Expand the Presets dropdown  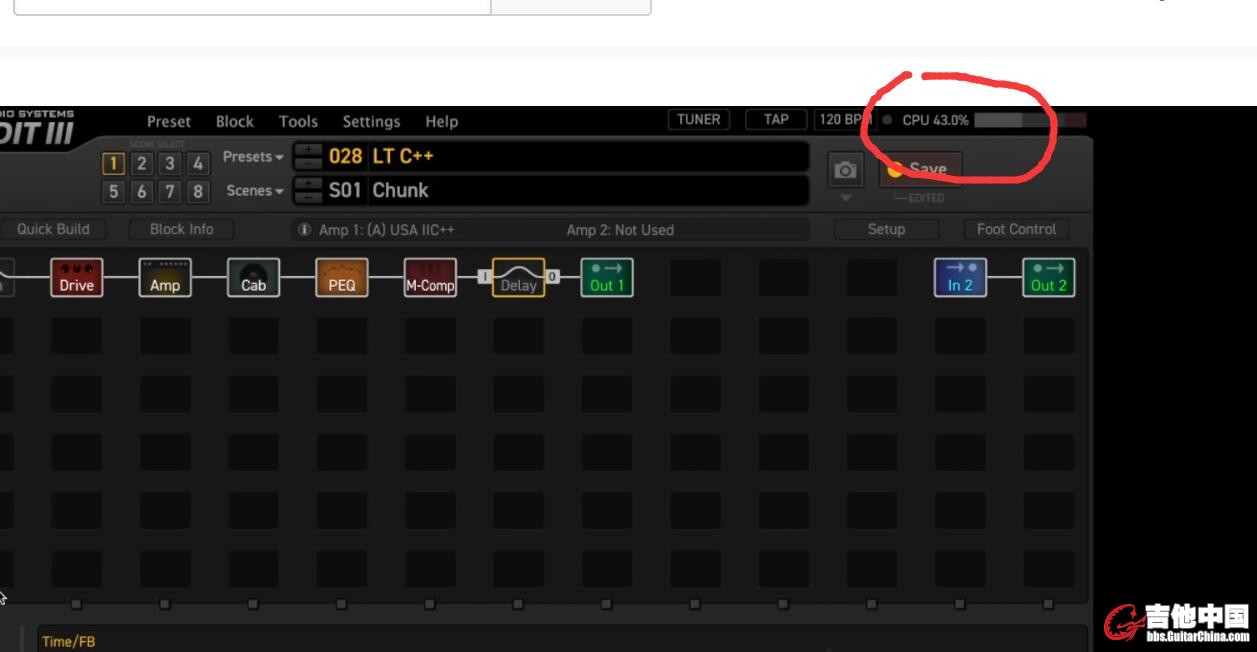253,157
